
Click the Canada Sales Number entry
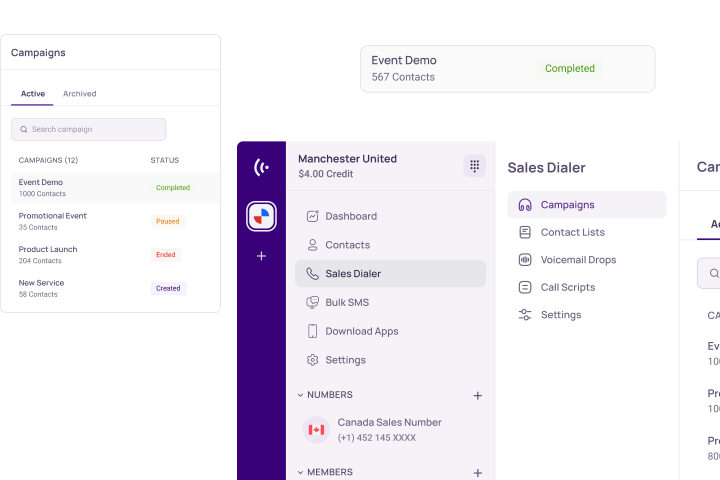pyautogui.click(x=390, y=429)
